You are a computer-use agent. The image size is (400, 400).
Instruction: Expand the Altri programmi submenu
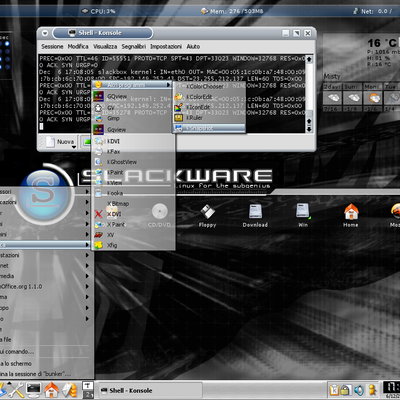click(132, 85)
